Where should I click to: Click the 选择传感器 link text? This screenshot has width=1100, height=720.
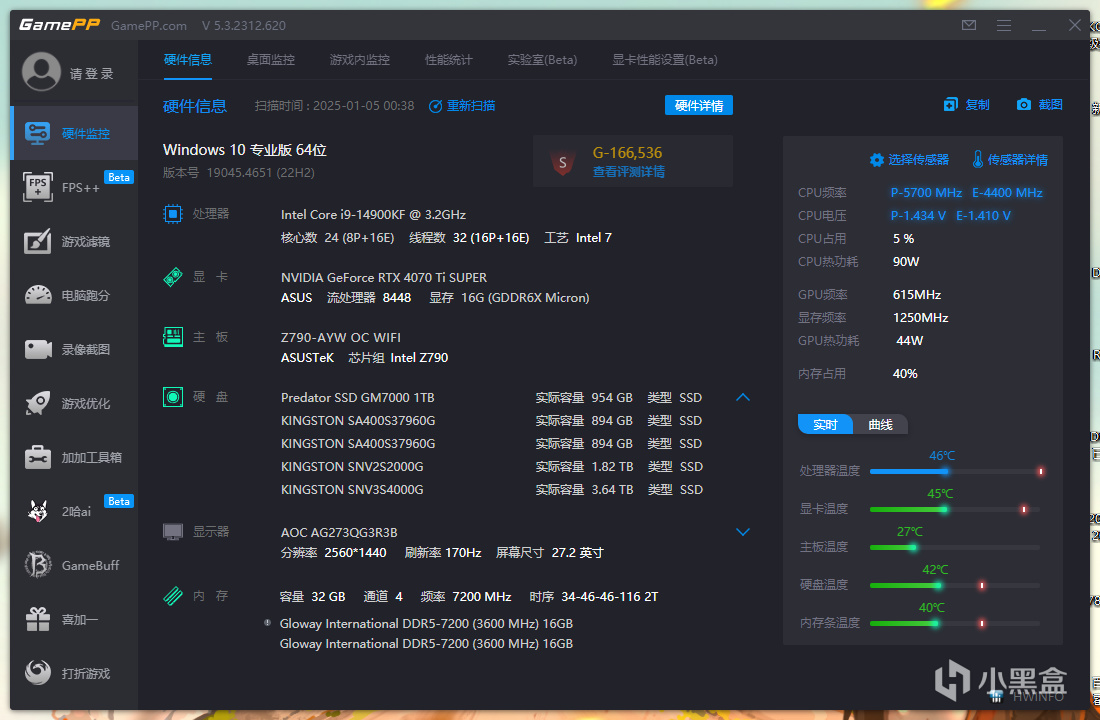(x=918, y=160)
